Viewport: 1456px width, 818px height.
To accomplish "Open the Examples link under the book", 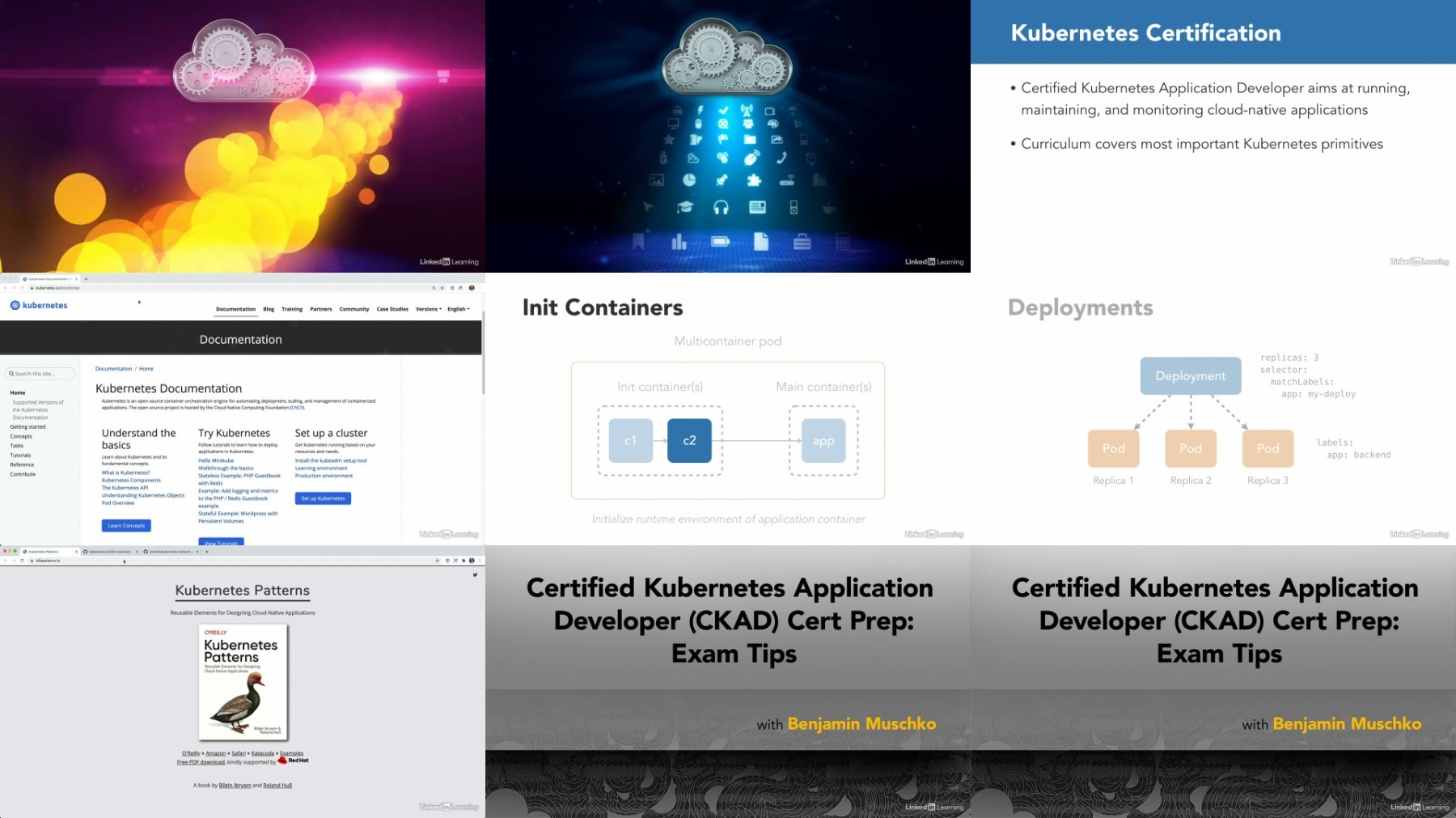I will (x=291, y=753).
